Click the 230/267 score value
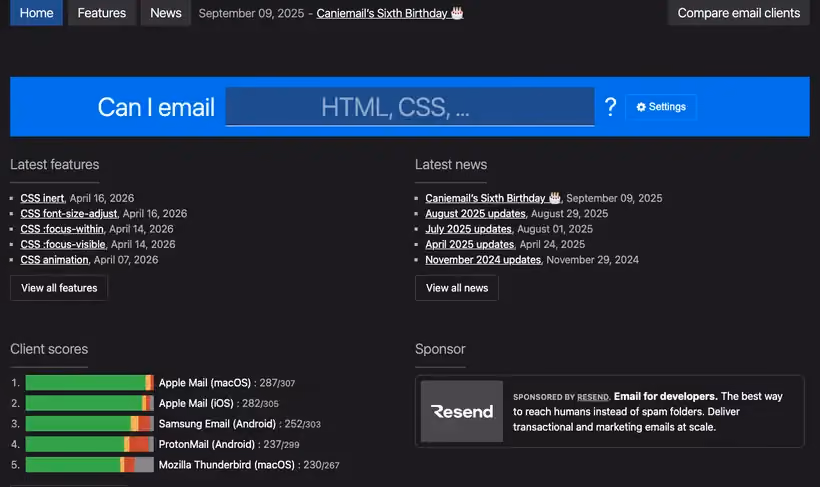Viewport: 820px width, 487px height. click(x=321, y=465)
